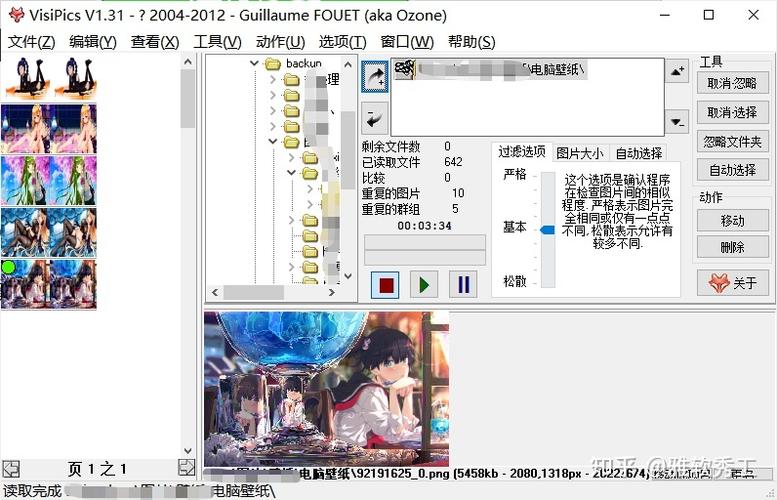Switch to the 自动选择 tab

point(639,153)
